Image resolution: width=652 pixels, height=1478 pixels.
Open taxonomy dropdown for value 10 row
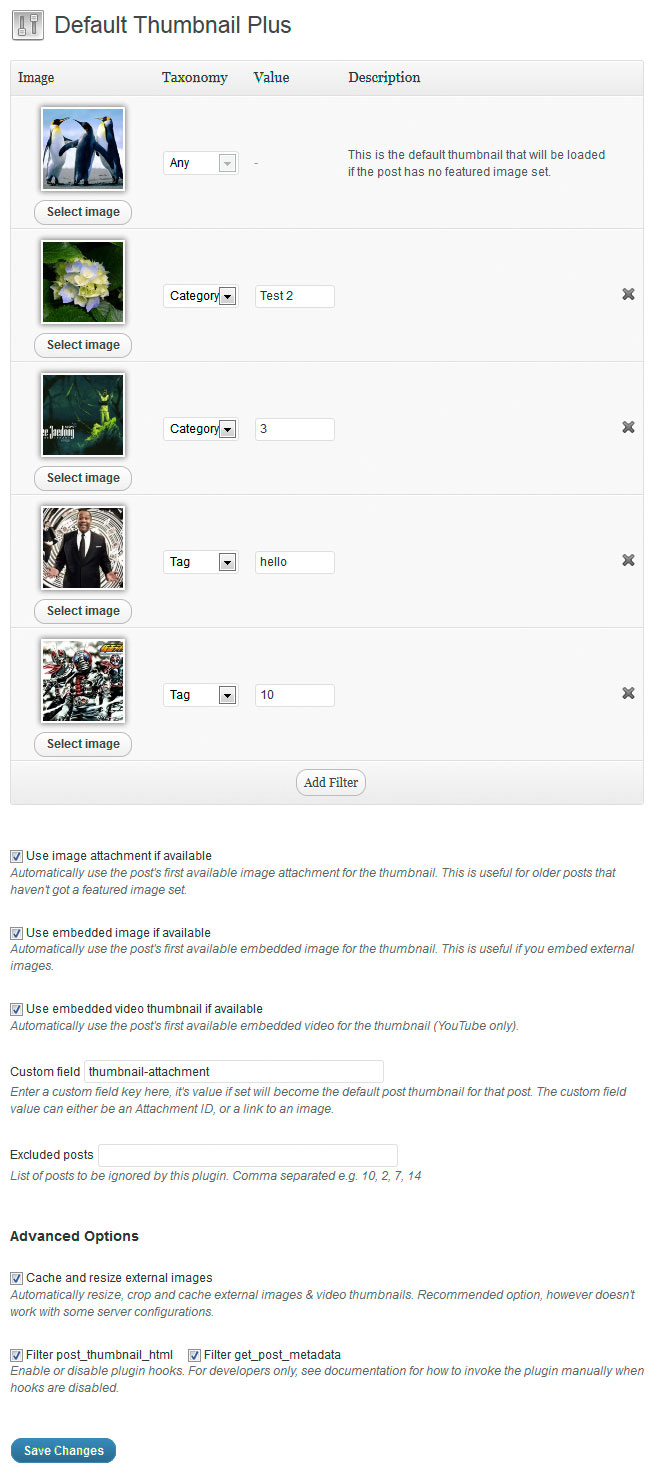click(200, 695)
